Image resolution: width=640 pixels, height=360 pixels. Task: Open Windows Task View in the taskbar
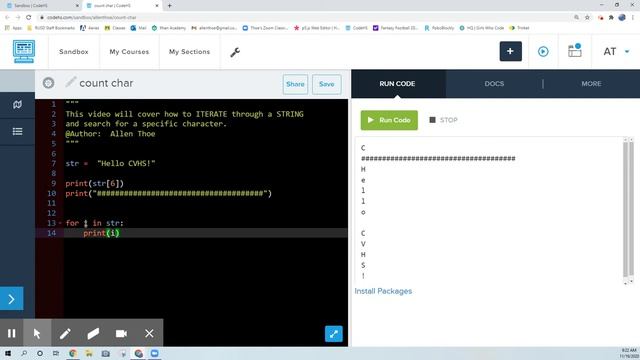point(56,353)
